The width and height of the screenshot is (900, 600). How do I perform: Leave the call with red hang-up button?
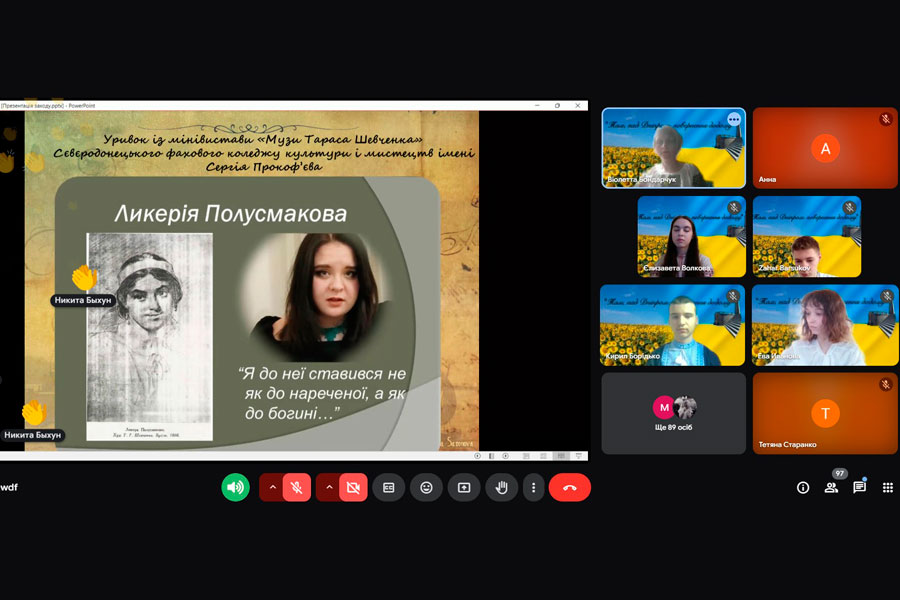click(569, 487)
